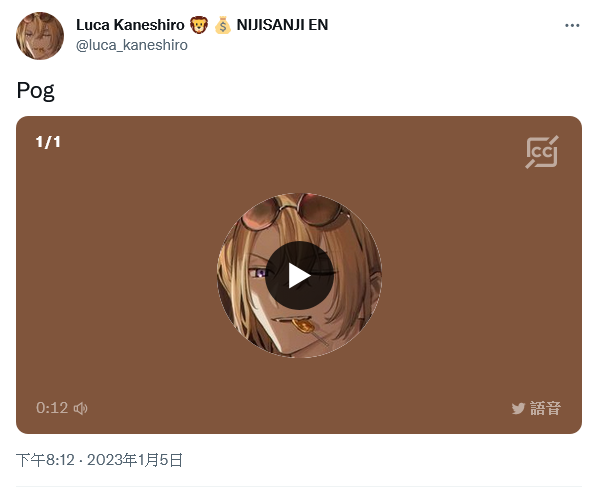Click the 2023年1月5日 date text
This screenshot has width=598, height=487.
(x=135, y=460)
